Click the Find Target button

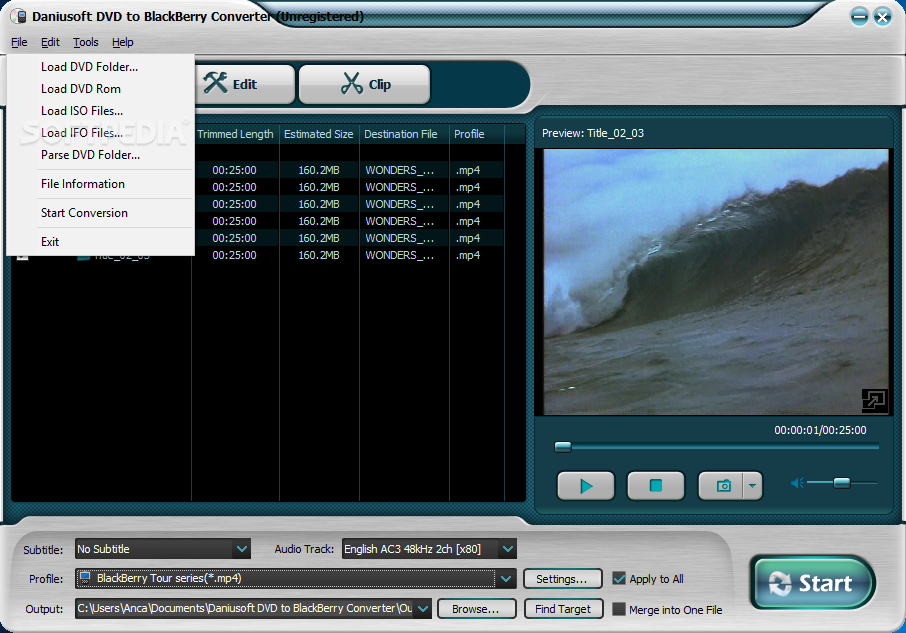[x=563, y=609]
